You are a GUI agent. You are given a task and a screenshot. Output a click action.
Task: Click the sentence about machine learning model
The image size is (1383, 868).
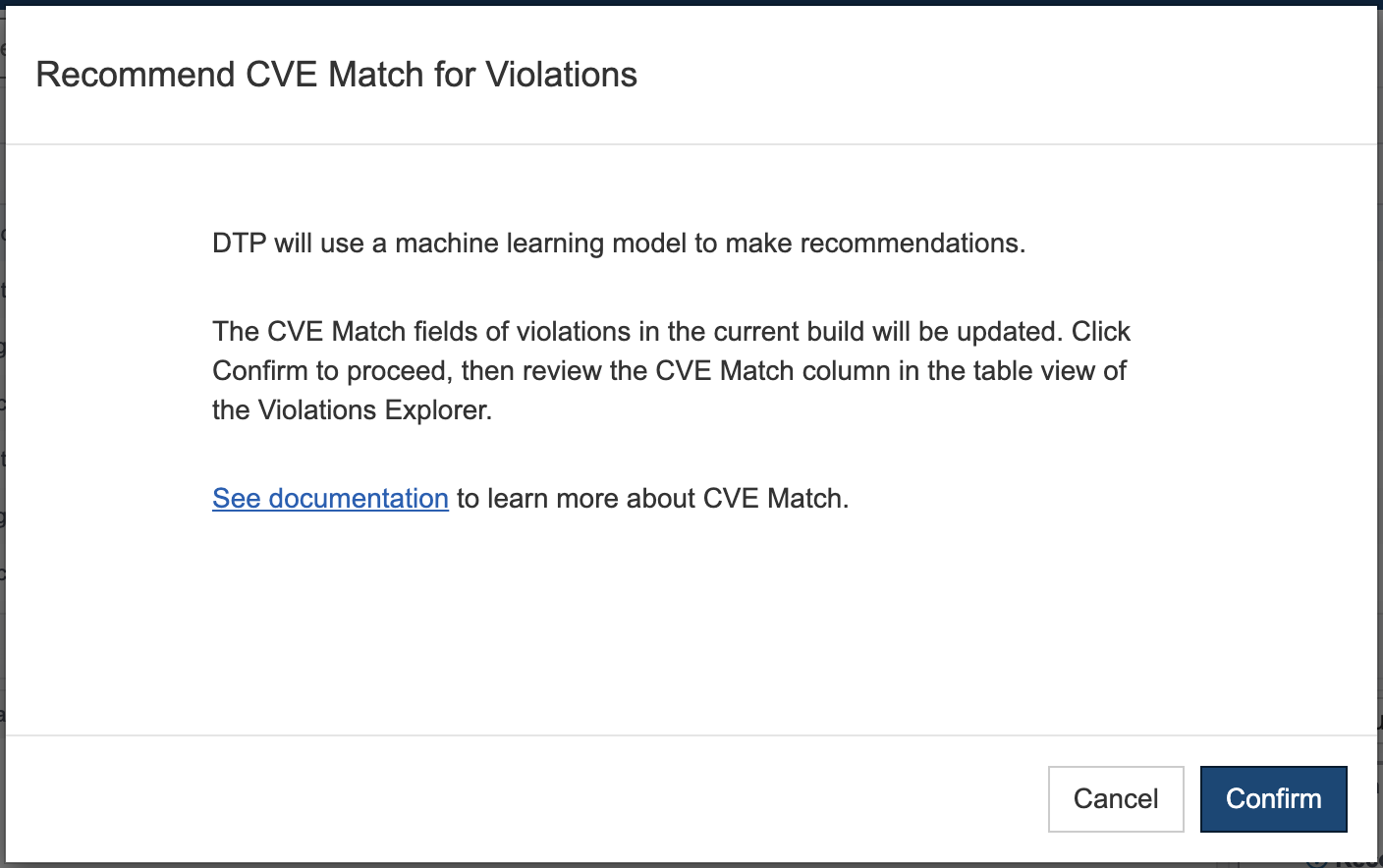[x=619, y=243]
